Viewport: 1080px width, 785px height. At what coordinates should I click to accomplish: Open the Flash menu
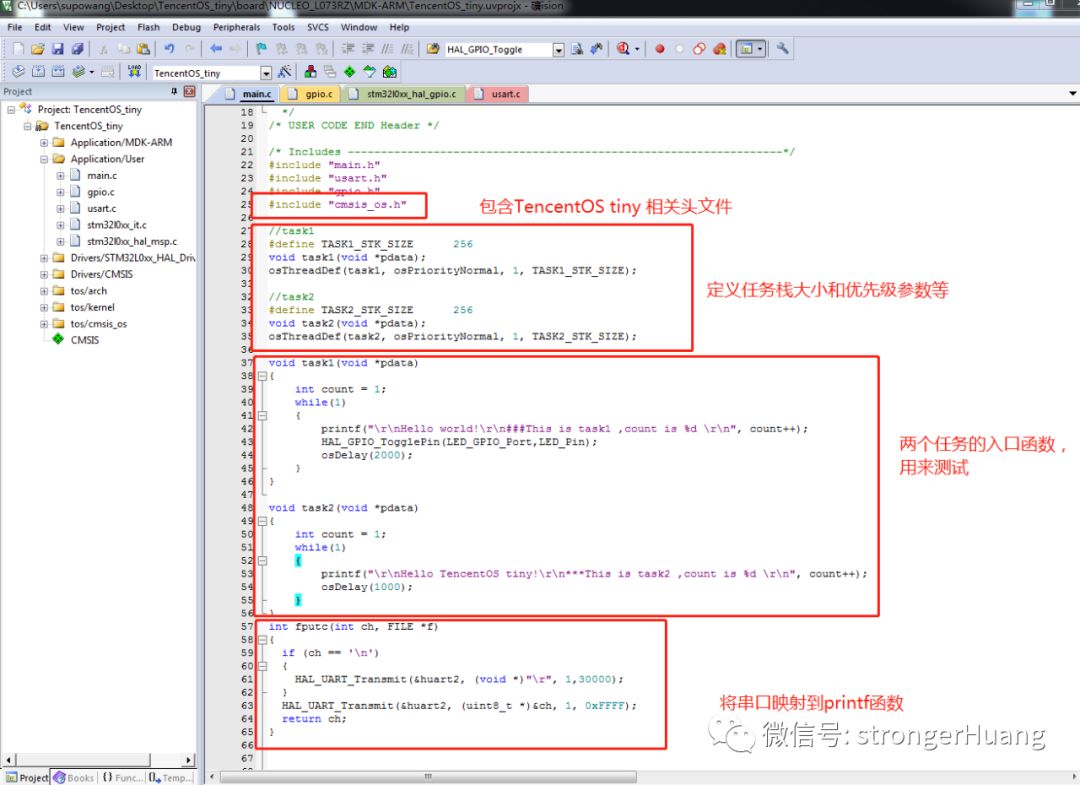[148, 28]
